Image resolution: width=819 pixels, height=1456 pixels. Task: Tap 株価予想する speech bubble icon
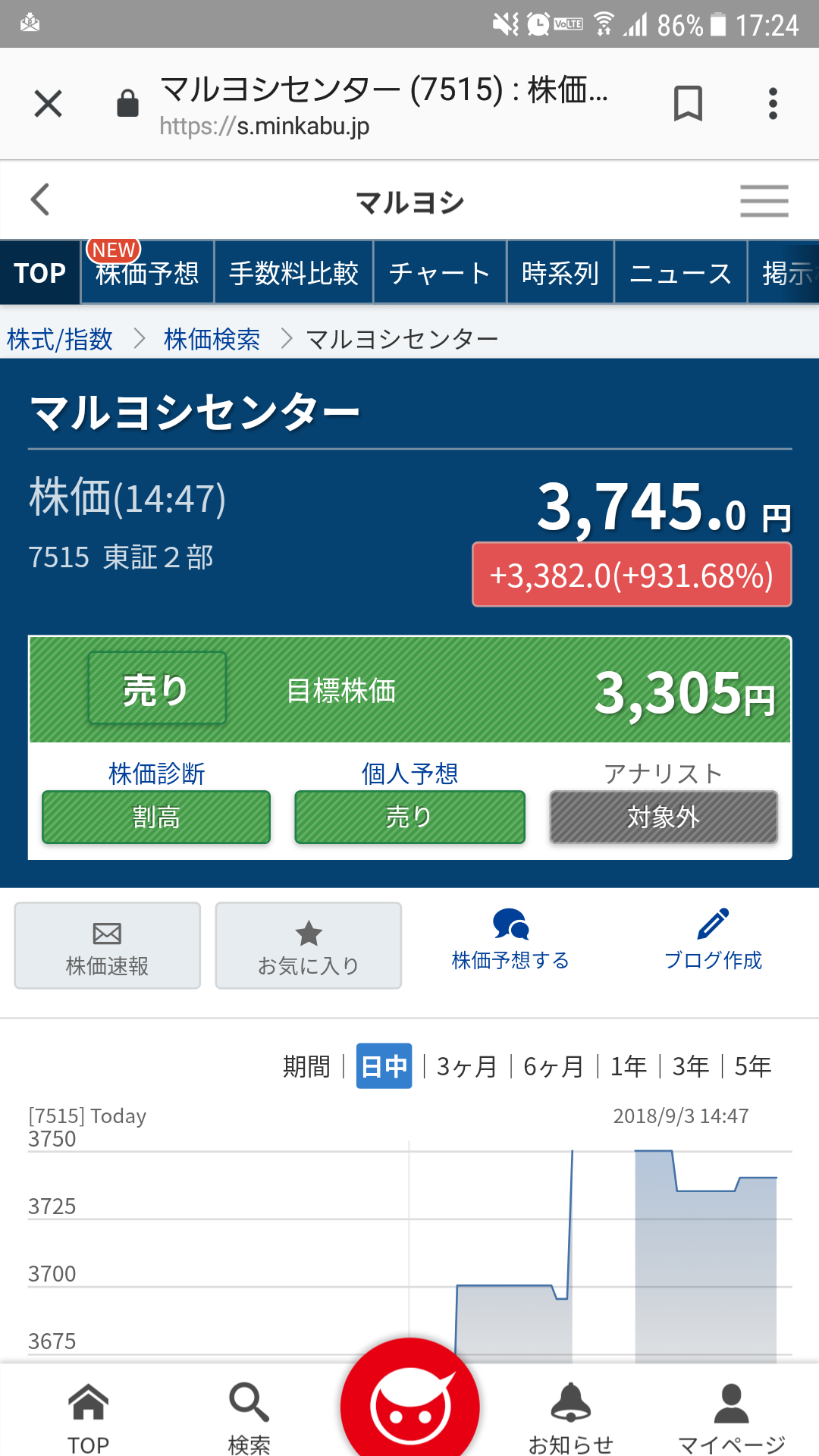(510, 924)
